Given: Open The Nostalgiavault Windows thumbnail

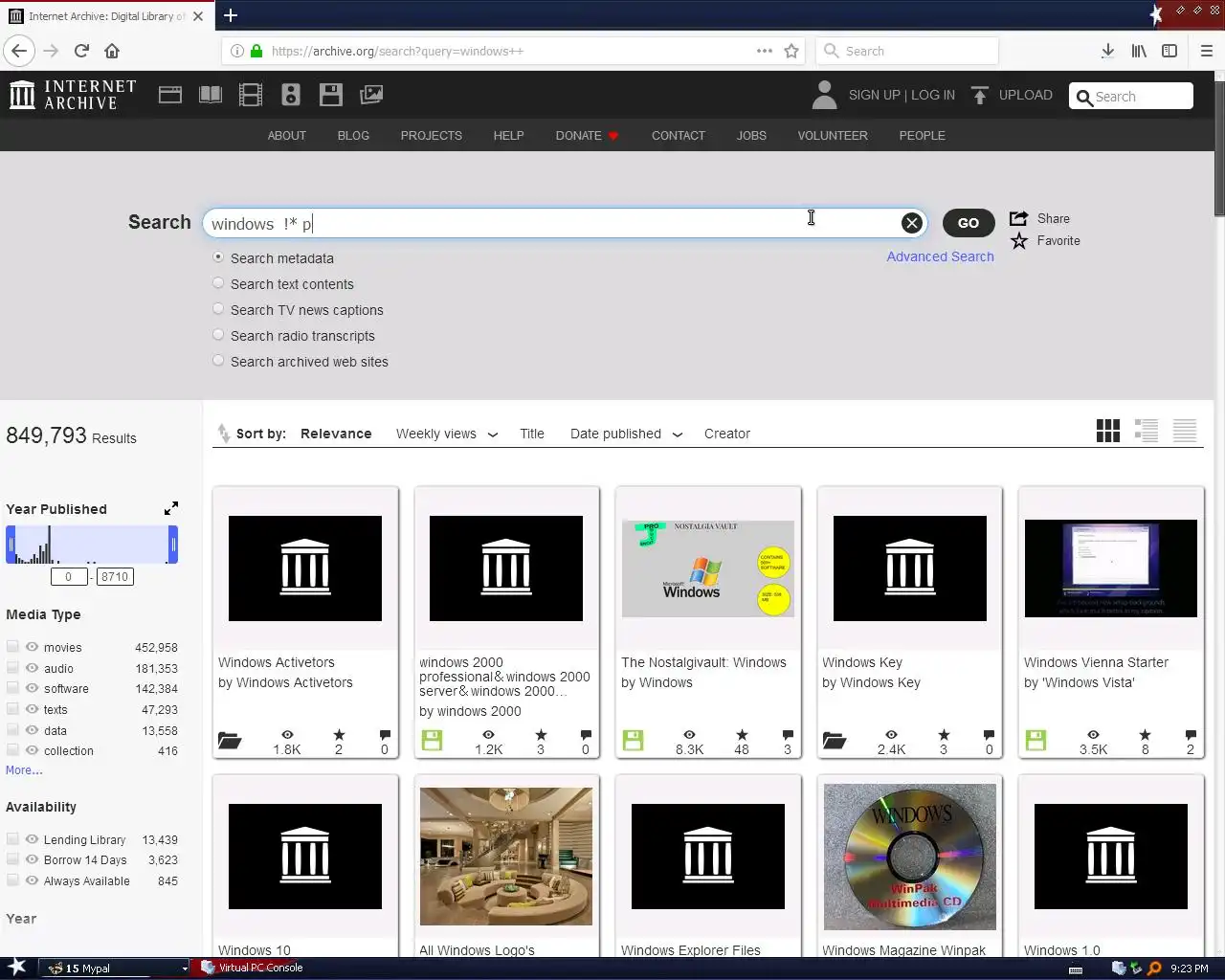Looking at the screenshot, I should pos(708,568).
